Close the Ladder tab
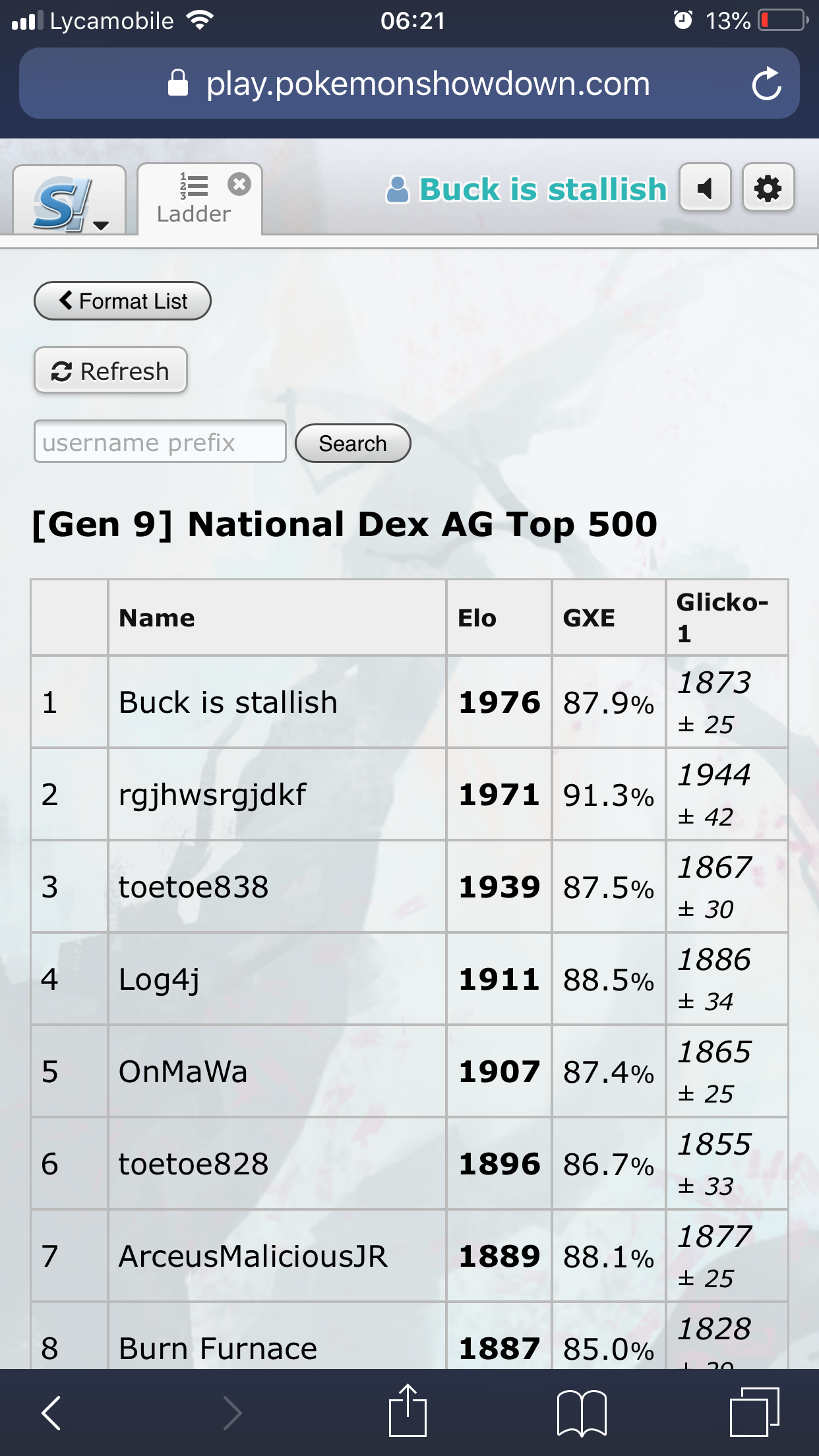This screenshot has height=1456, width=819. pyautogui.click(x=239, y=184)
